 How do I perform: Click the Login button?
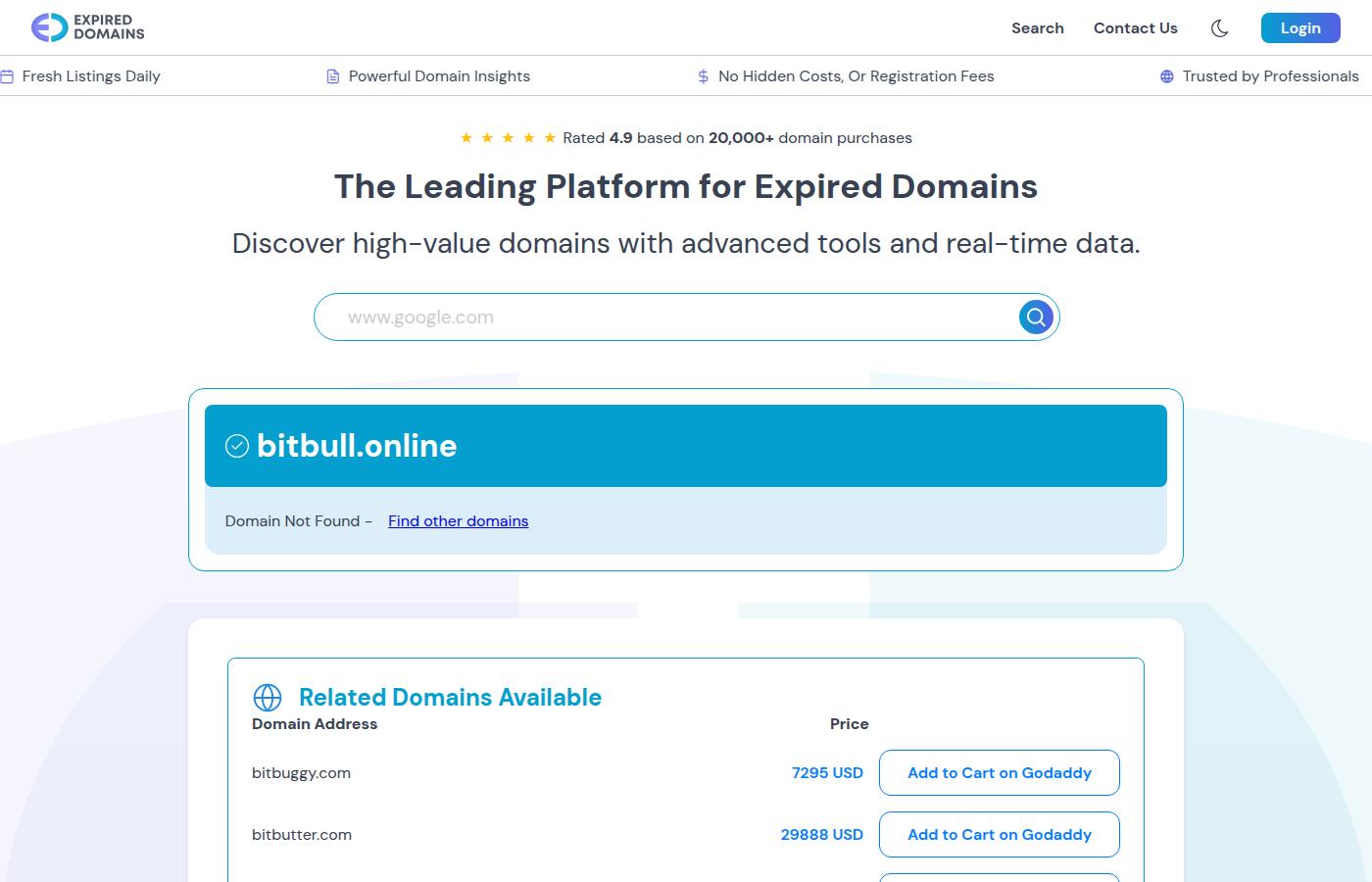pyautogui.click(x=1300, y=28)
